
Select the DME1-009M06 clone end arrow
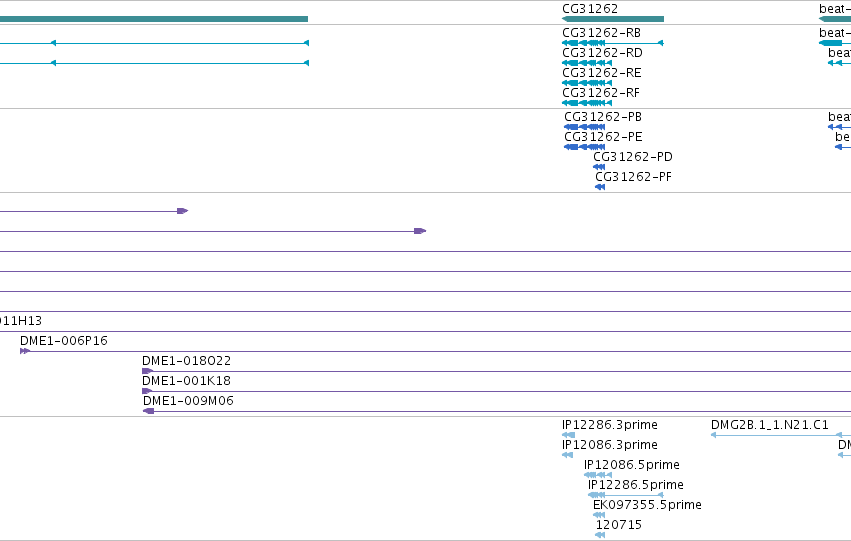tap(149, 411)
